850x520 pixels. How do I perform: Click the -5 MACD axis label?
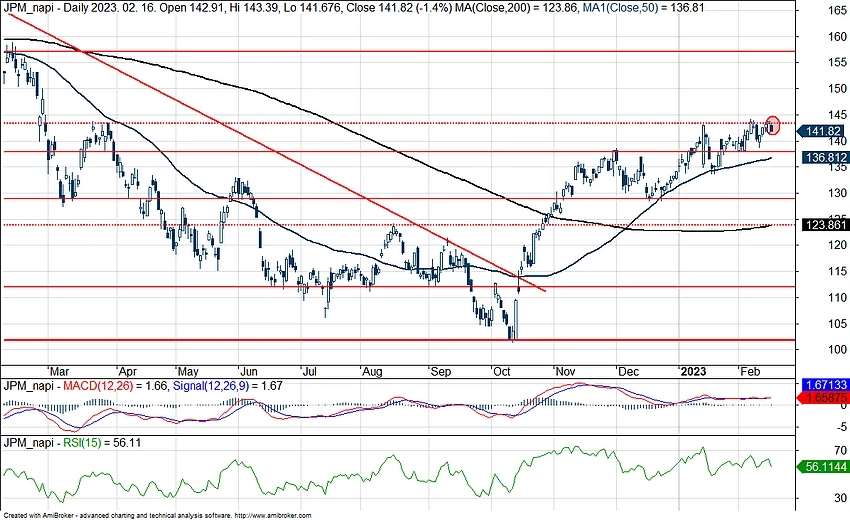[x=840, y=428]
